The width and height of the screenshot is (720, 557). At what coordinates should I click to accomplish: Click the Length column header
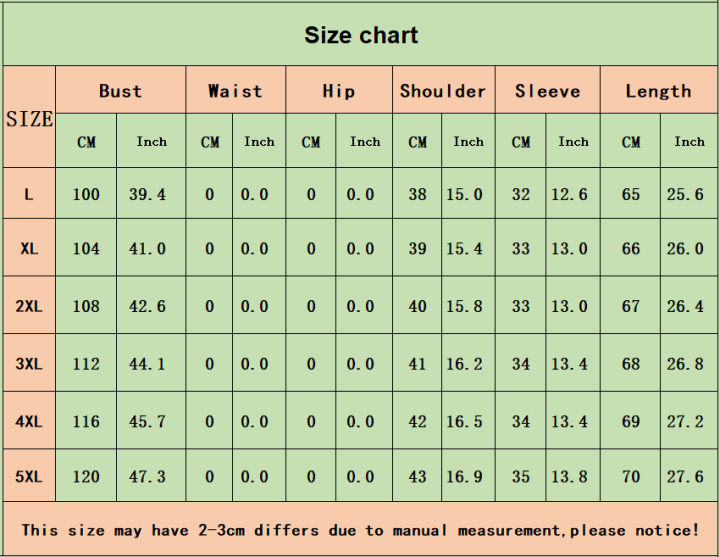tap(658, 90)
